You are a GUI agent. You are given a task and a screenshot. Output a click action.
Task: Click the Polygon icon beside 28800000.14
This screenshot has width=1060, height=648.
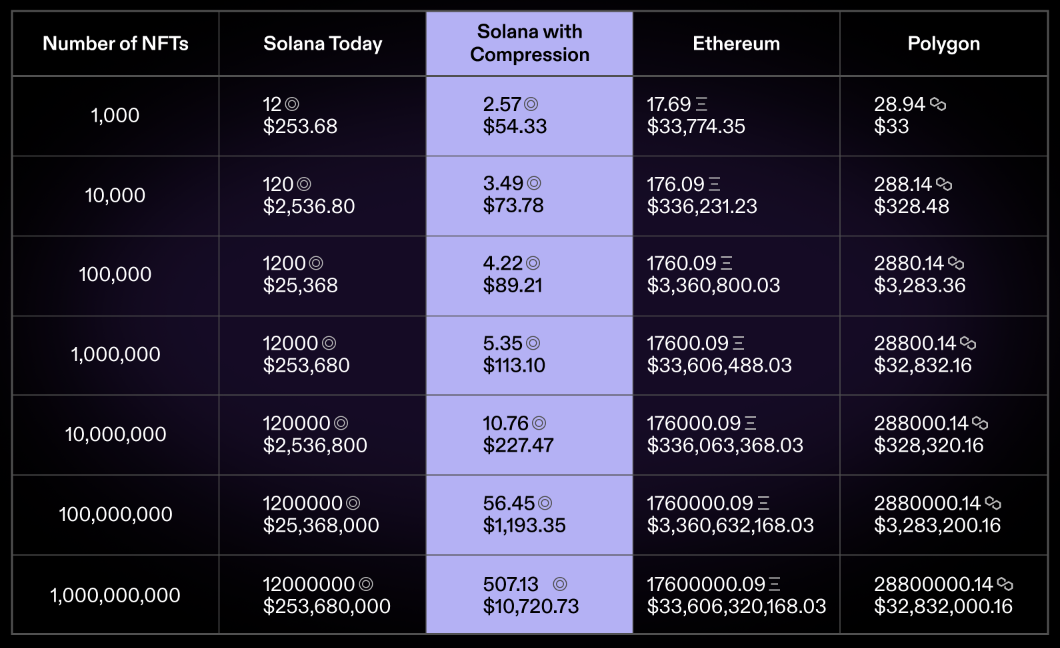tap(1005, 584)
